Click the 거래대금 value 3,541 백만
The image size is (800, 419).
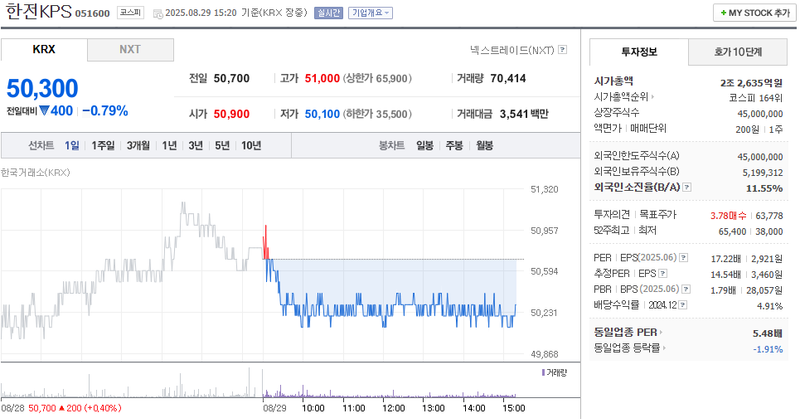[524, 114]
